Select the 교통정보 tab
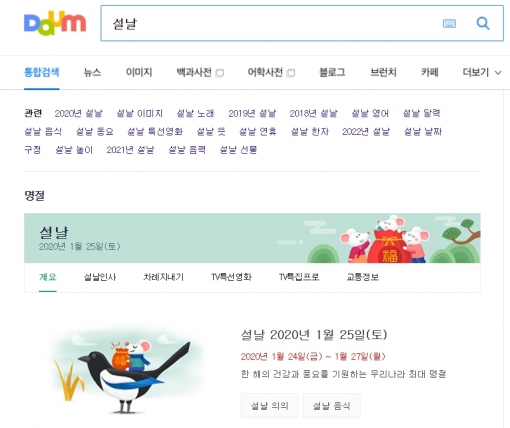The image size is (510, 428). (363, 277)
